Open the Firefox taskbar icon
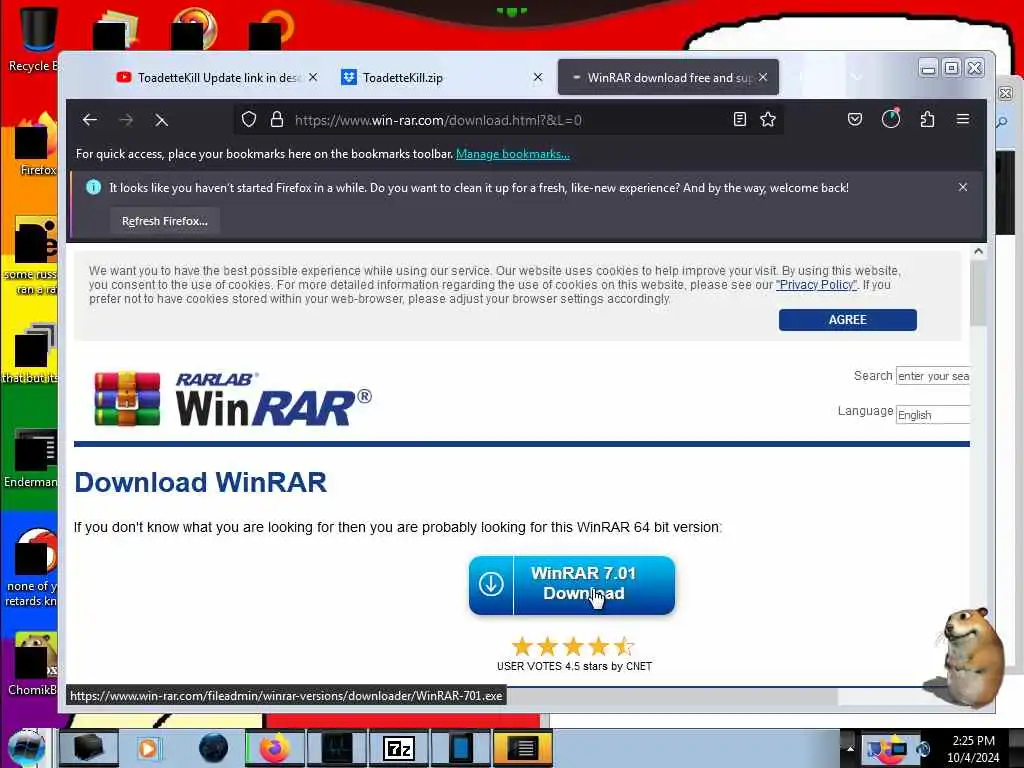Screen dimensions: 1024x768 click(x=275, y=748)
